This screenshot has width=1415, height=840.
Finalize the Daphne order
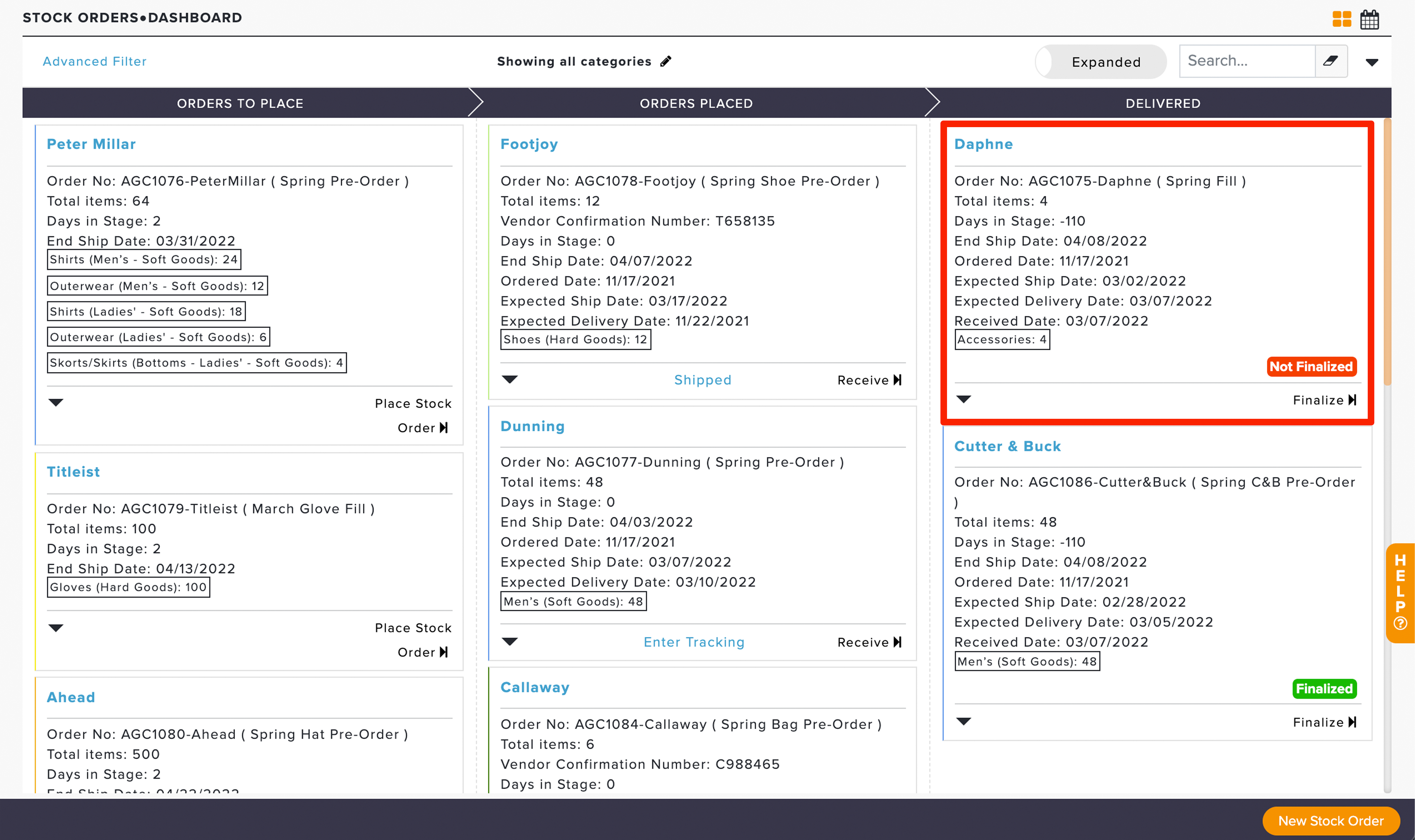tap(1324, 400)
